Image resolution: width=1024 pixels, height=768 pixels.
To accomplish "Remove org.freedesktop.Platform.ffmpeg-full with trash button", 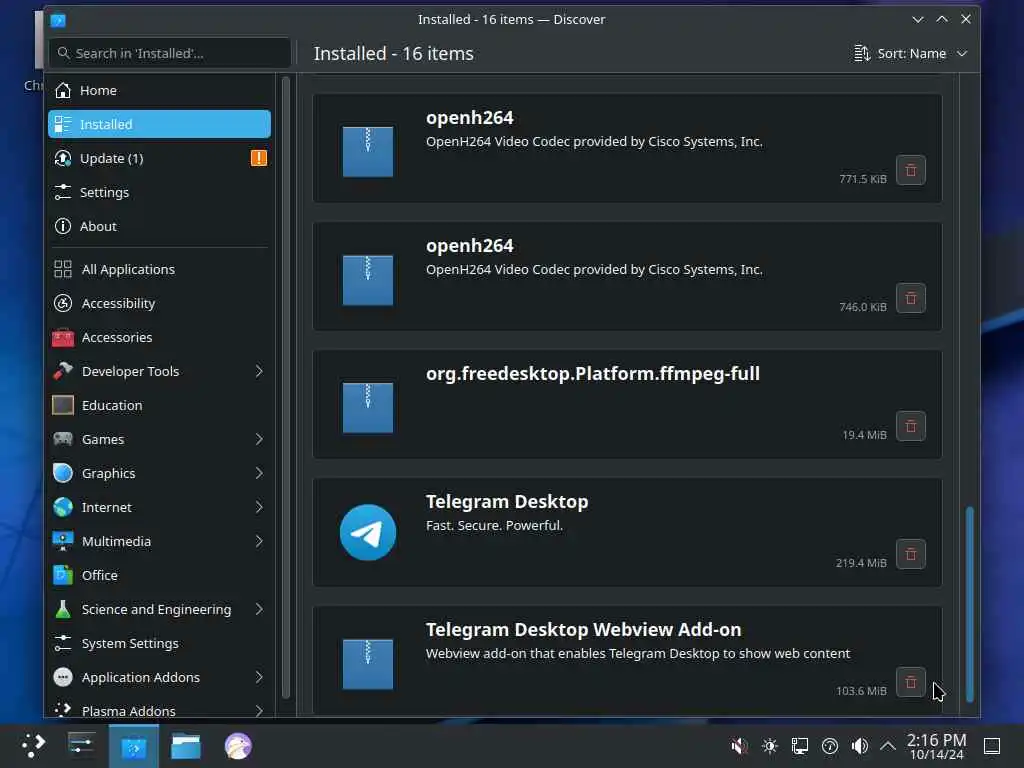I will (x=910, y=426).
